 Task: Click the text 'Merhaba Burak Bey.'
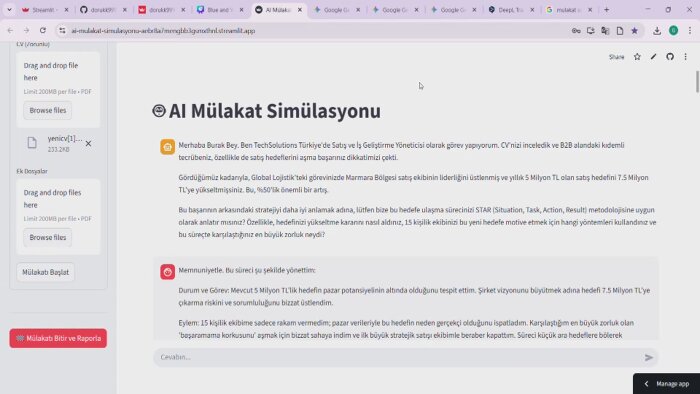[x=208, y=145]
